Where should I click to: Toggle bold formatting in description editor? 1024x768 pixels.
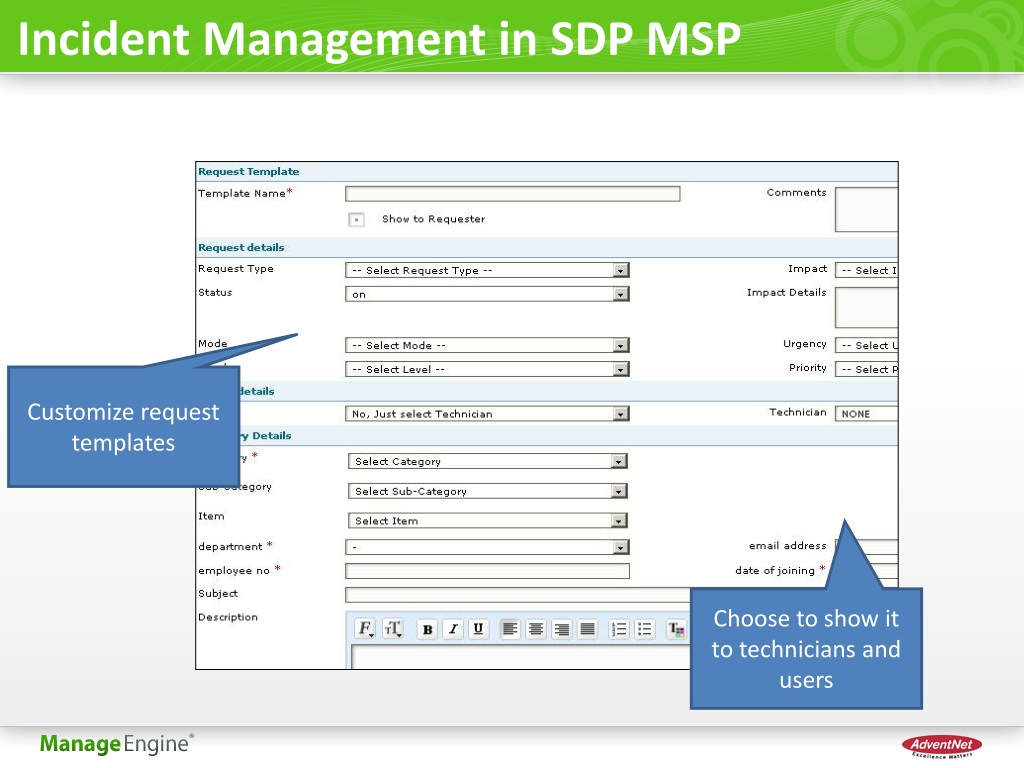coord(427,629)
